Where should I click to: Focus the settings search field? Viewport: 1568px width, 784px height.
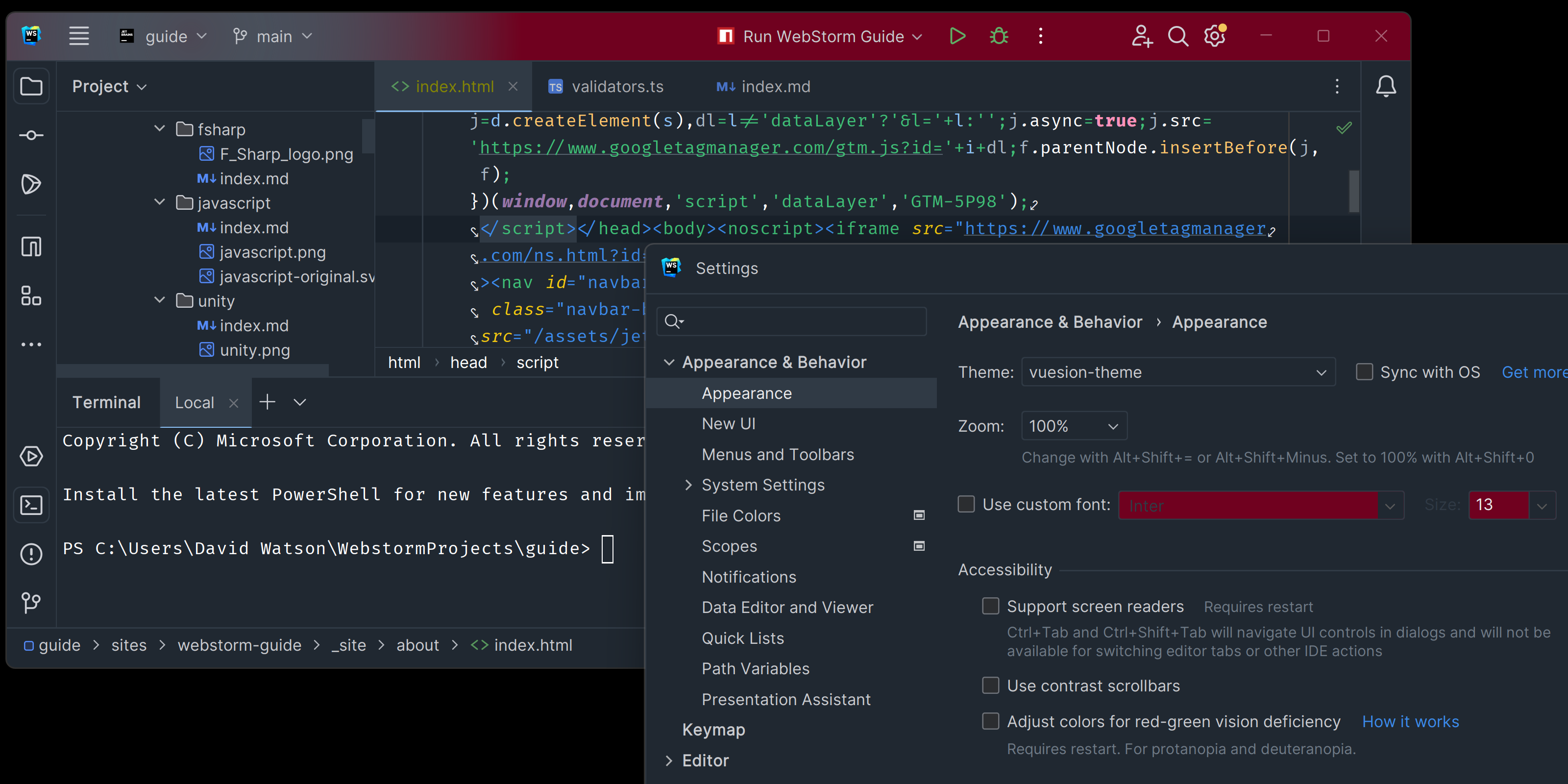791,321
